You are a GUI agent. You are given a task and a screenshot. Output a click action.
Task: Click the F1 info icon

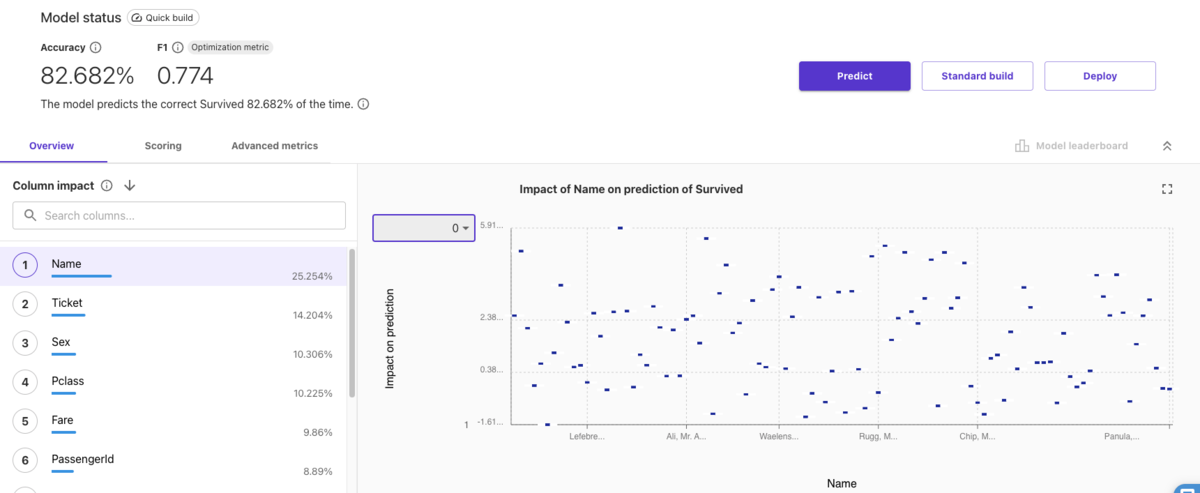coord(178,47)
